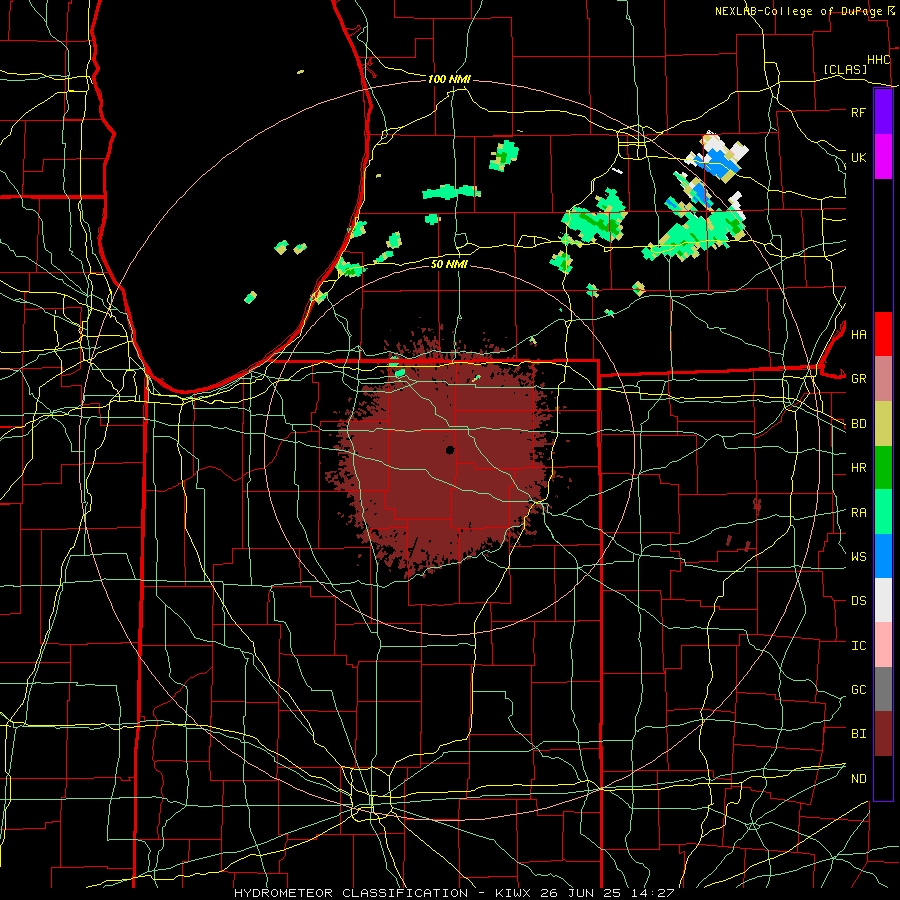Click the 'ND' legend label
900x900 pixels.
858,779
